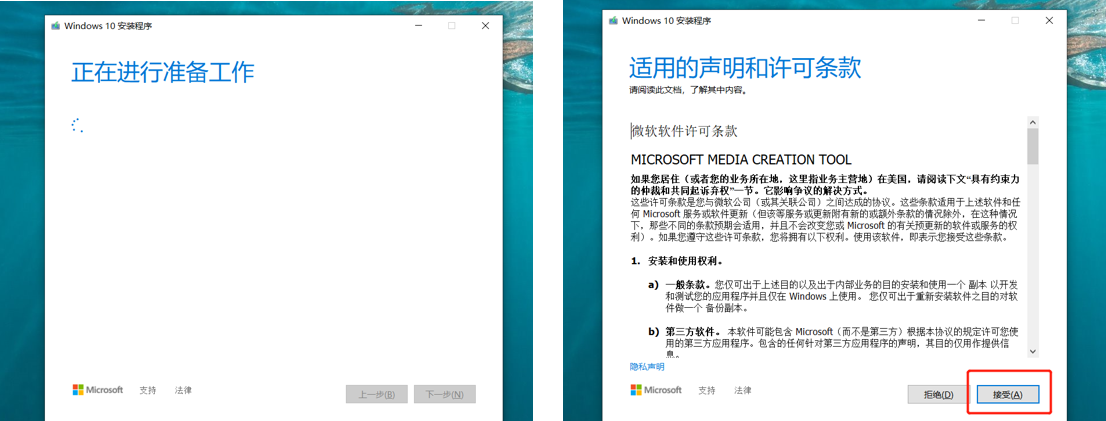Click the MICROSOFT MEDIA CREATION TOOL heading
Screen dimensions: 1106x421
click(x=741, y=159)
